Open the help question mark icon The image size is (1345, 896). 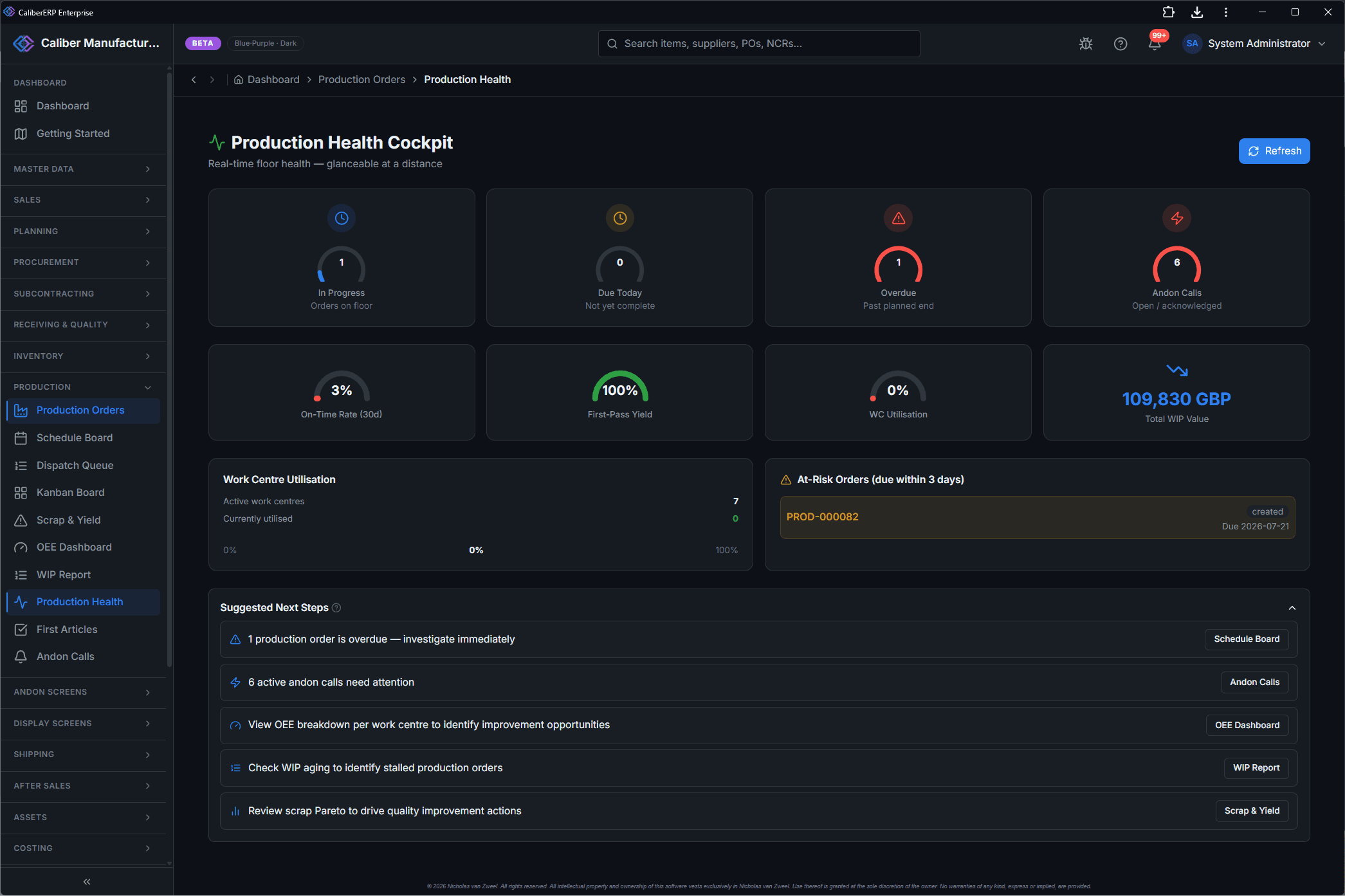pos(1121,44)
